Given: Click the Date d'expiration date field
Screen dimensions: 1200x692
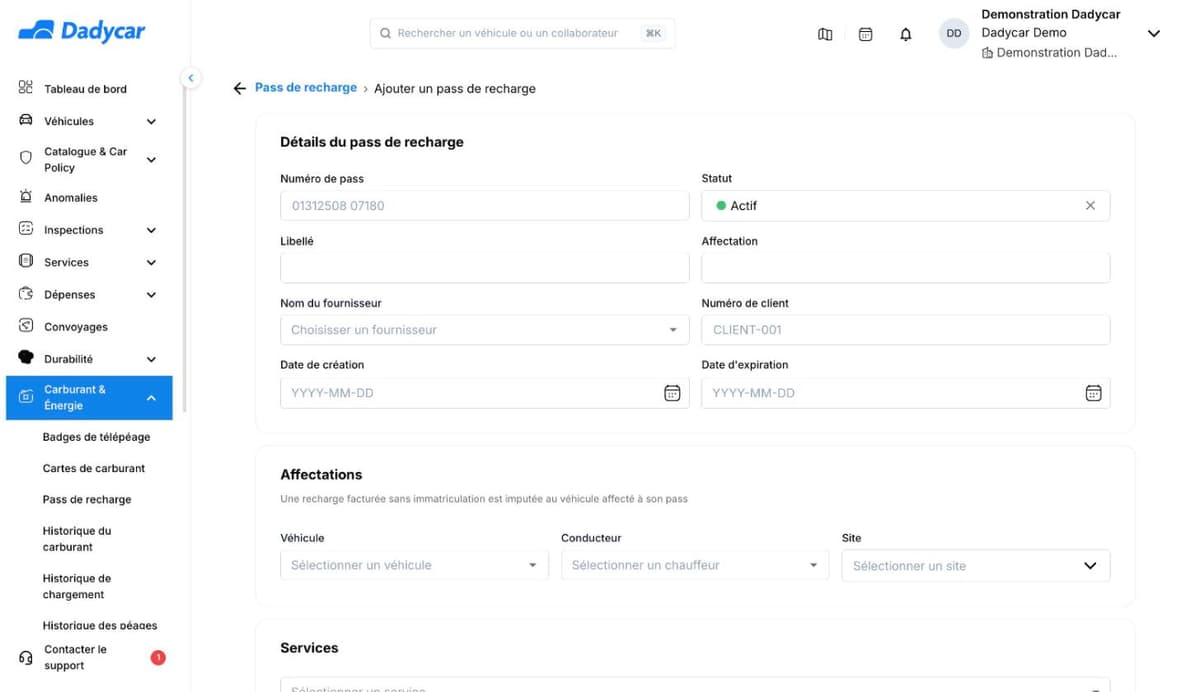Looking at the screenshot, I should (906, 393).
